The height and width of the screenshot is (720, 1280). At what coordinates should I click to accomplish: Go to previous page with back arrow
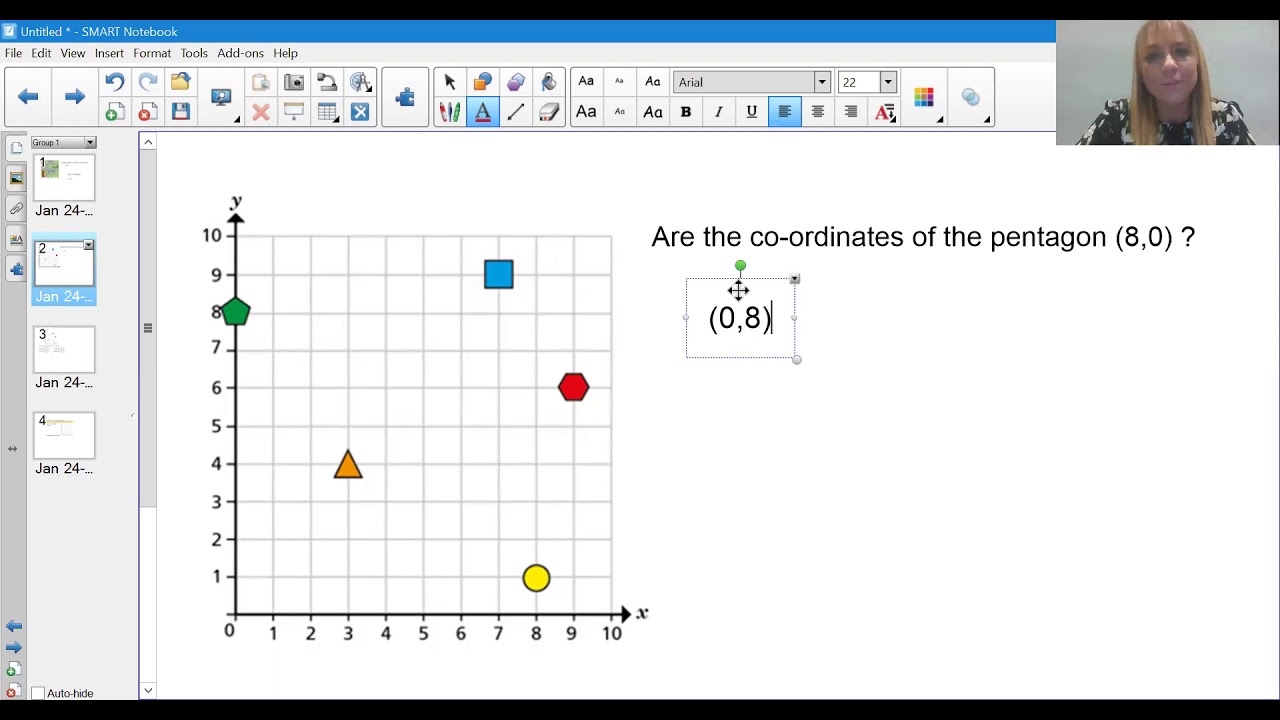tap(28, 97)
